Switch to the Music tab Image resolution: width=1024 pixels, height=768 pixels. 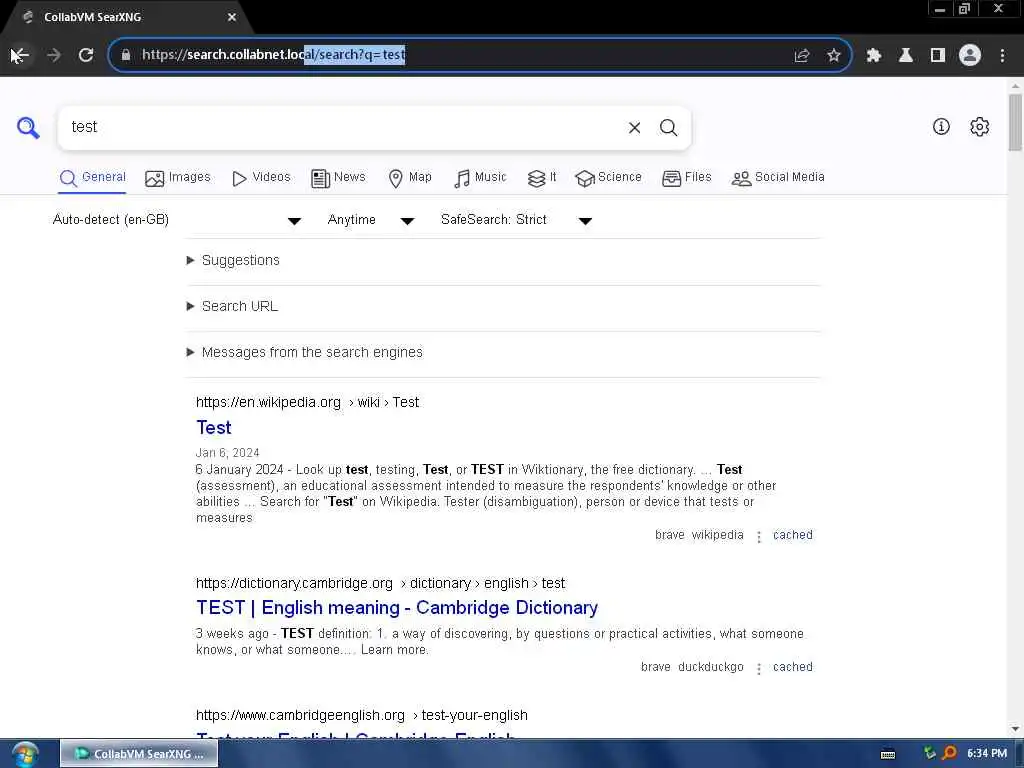(480, 178)
